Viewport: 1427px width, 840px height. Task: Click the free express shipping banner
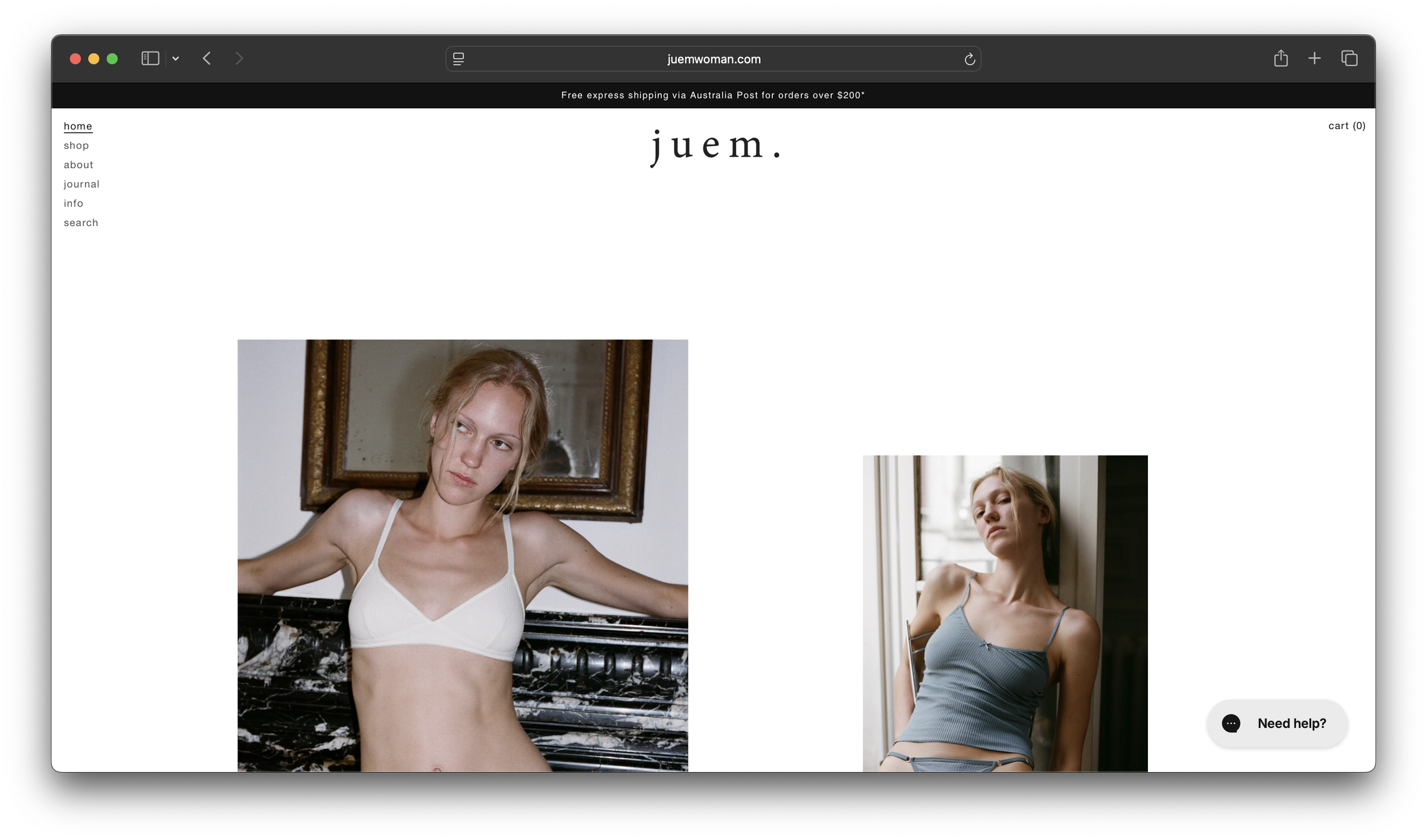click(713, 95)
